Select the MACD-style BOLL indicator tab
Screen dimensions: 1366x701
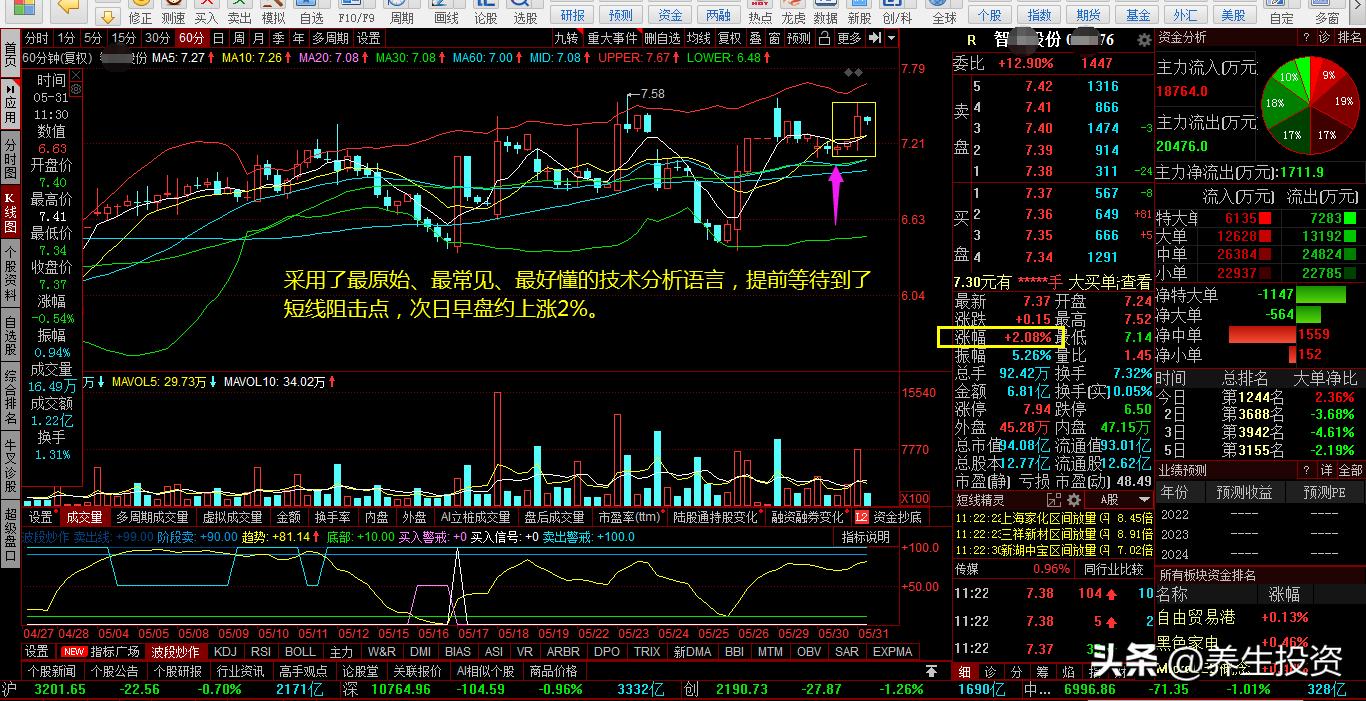coord(300,651)
